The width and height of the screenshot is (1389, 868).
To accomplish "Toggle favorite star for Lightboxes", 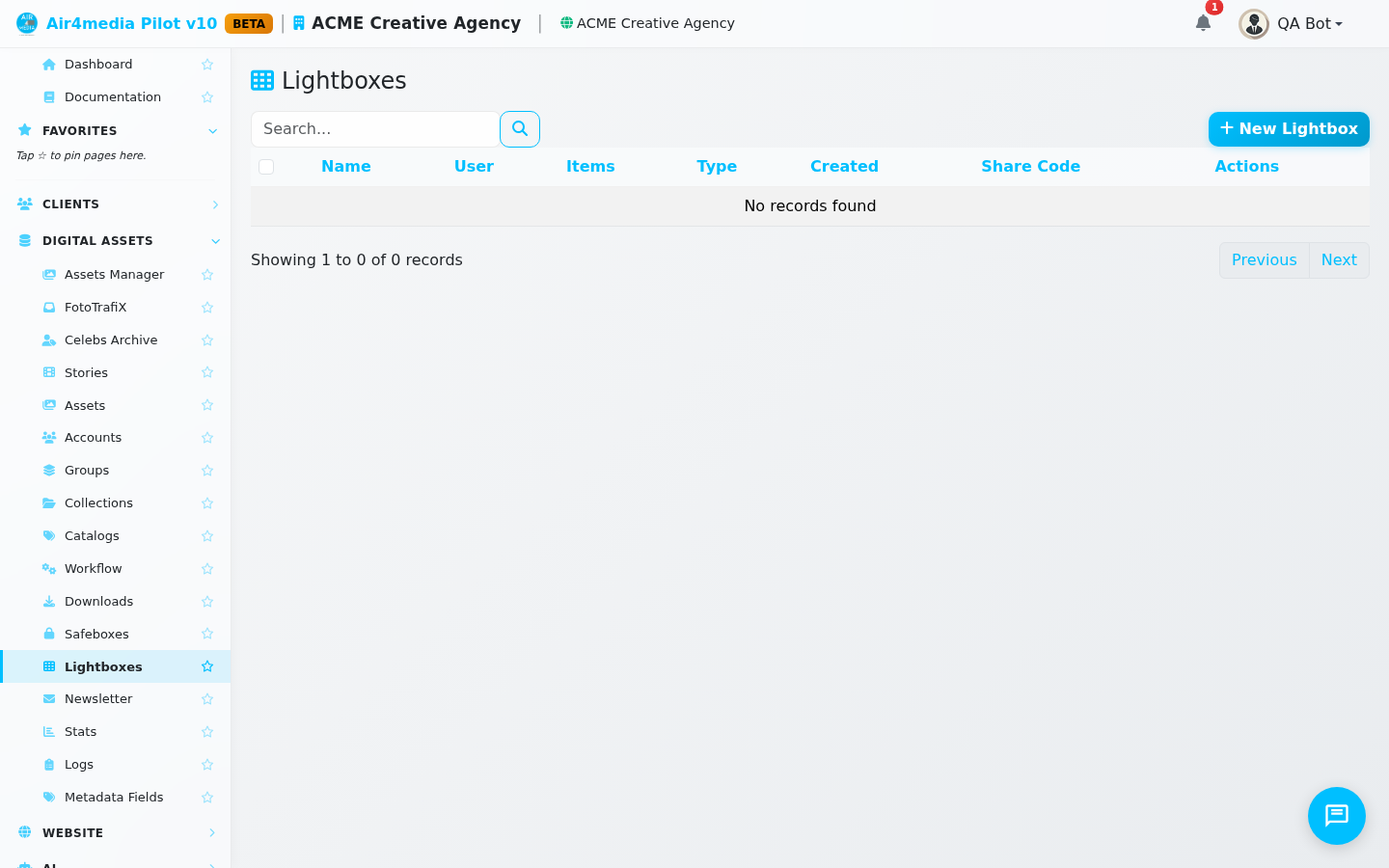I will click(x=207, y=666).
